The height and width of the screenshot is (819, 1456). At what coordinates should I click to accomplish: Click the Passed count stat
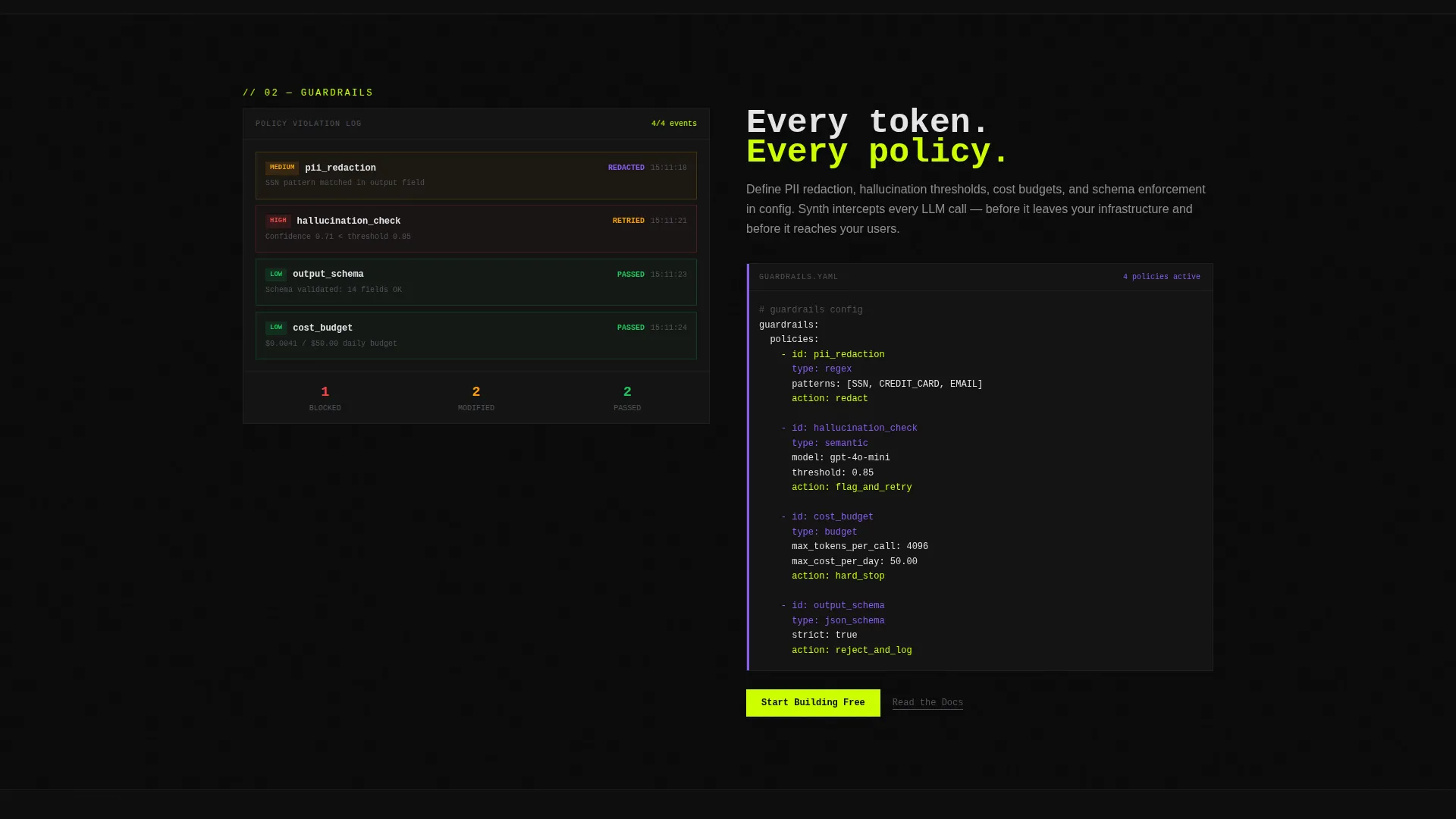pyautogui.click(x=627, y=398)
